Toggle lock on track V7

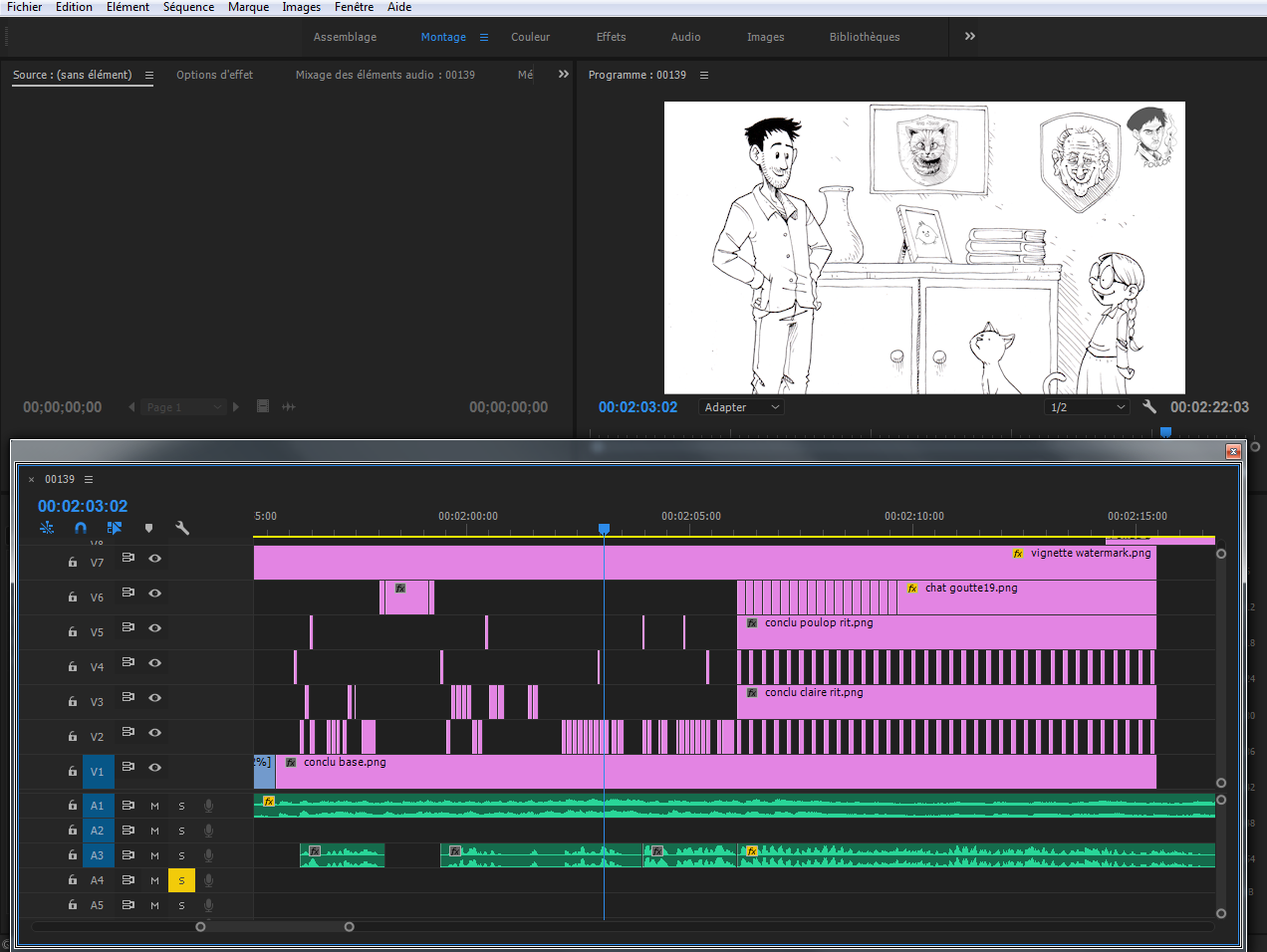[x=72, y=563]
